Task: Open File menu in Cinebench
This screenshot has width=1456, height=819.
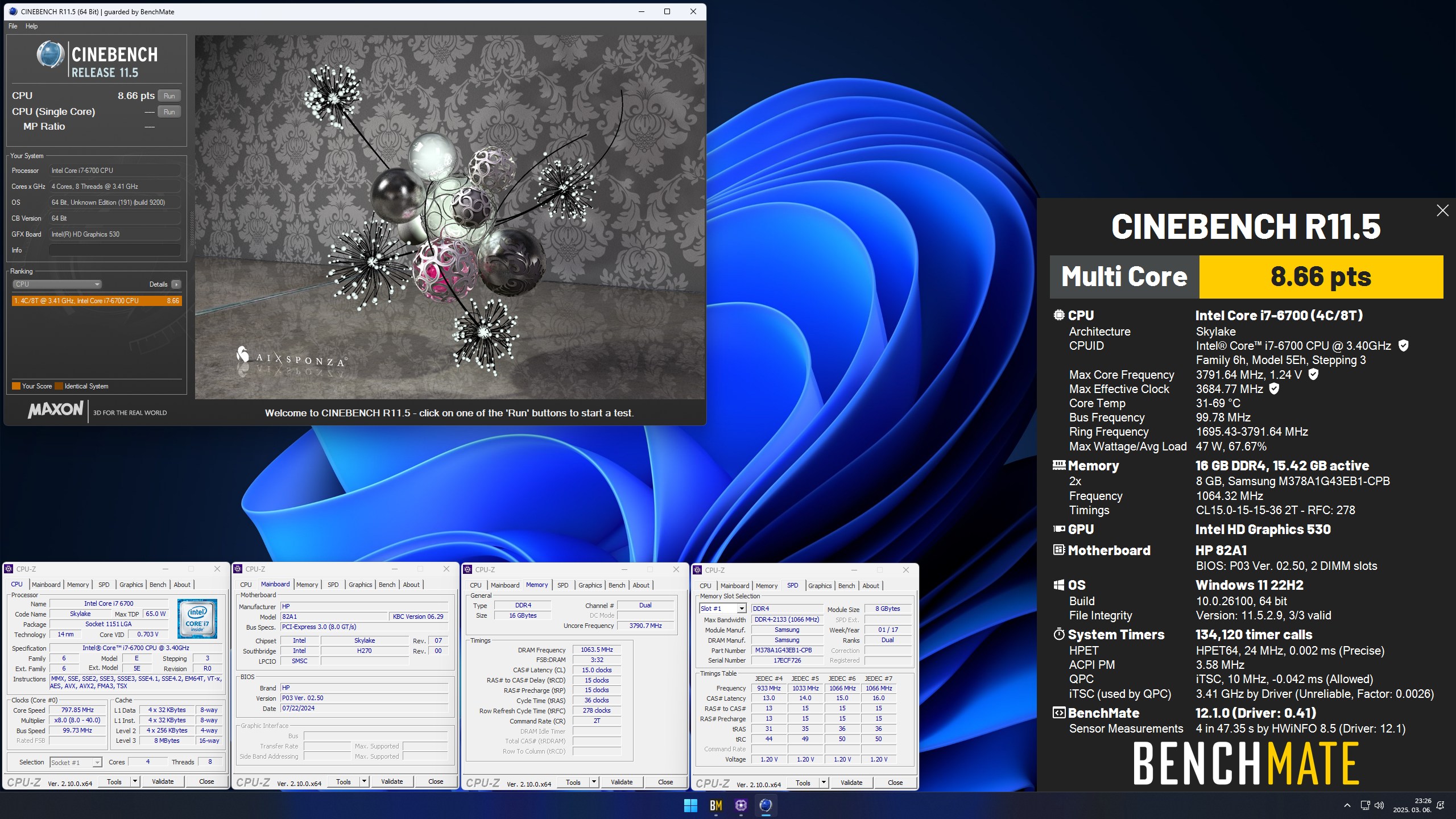Action: (x=13, y=26)
